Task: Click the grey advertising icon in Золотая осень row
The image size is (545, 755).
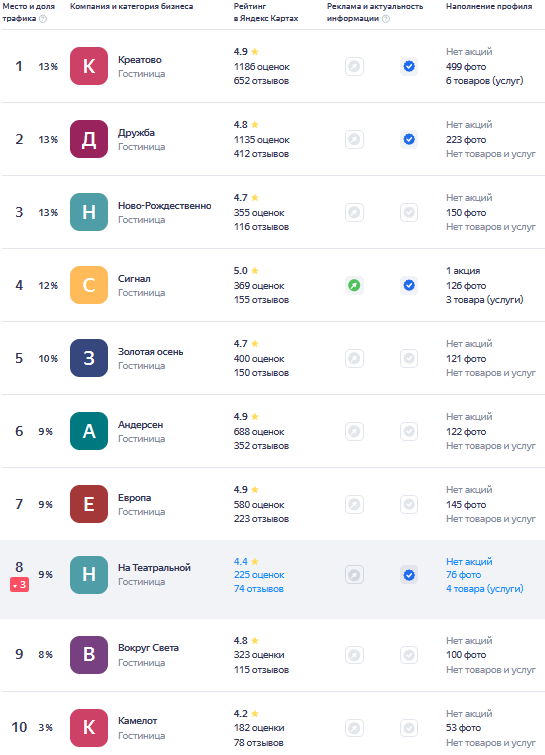Action: pyautogui.click(x=354, y=358)
